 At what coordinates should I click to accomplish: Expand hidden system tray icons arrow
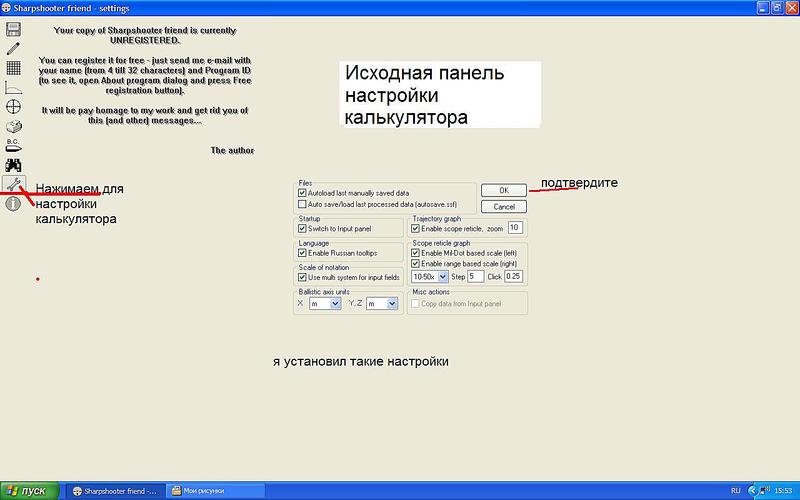[752, 491]
